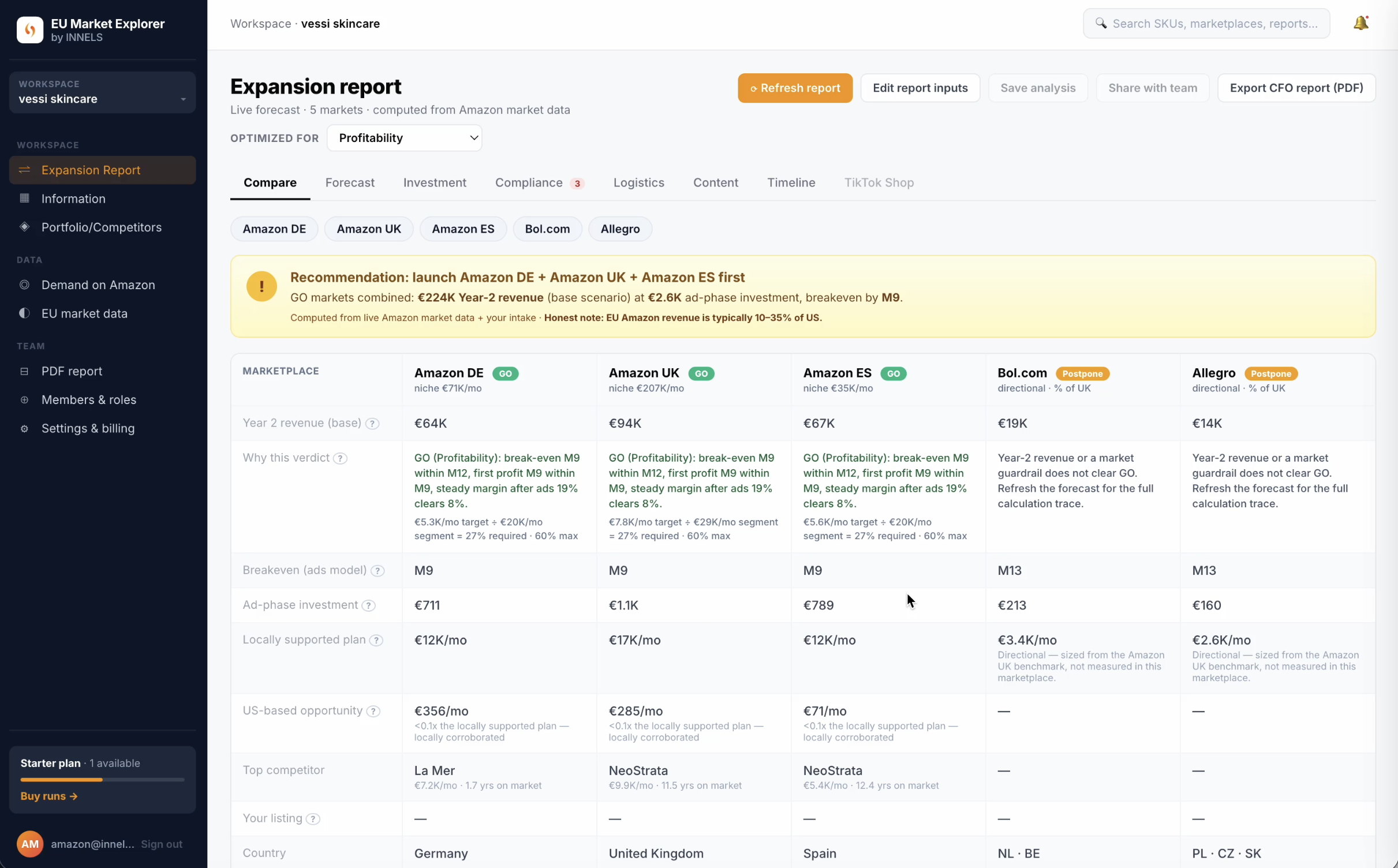This screenshot has height=868, width=1398.
Task: Click the La Mer top competitor cell
Action: click(499, 777)
